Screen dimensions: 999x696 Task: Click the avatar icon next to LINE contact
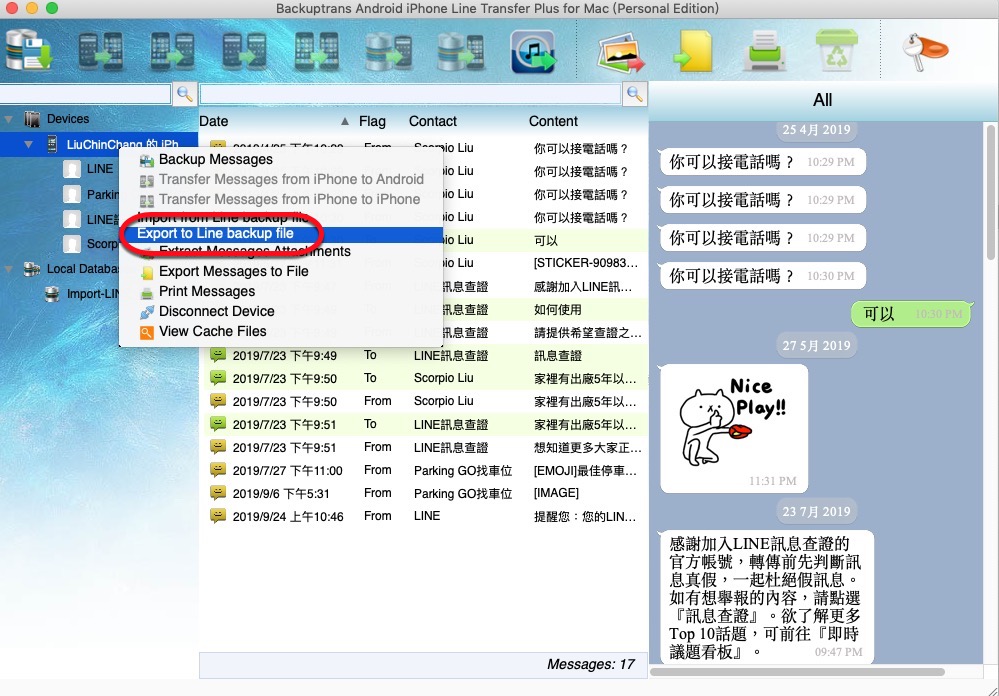(72, 169)
